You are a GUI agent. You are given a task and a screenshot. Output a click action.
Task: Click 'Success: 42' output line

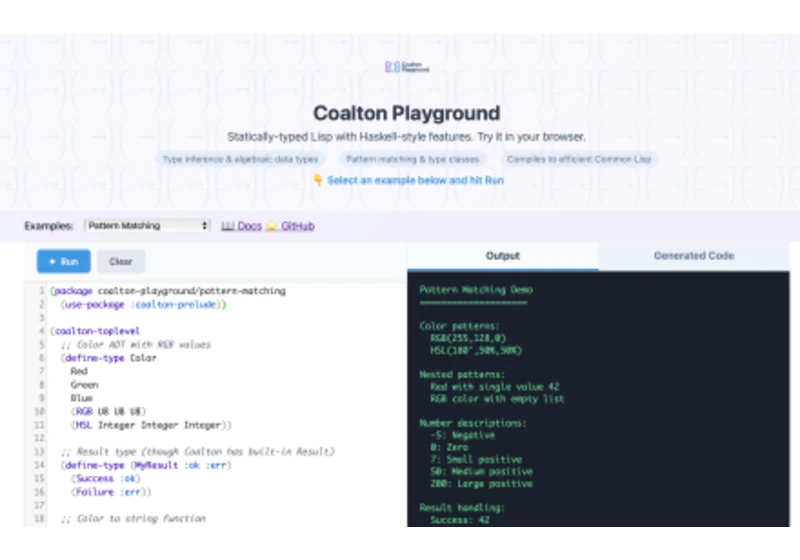point(460,520)
